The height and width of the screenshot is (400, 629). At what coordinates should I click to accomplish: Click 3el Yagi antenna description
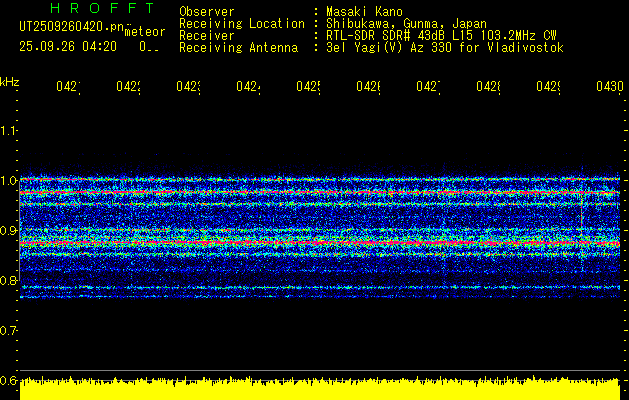coord(445,48)
